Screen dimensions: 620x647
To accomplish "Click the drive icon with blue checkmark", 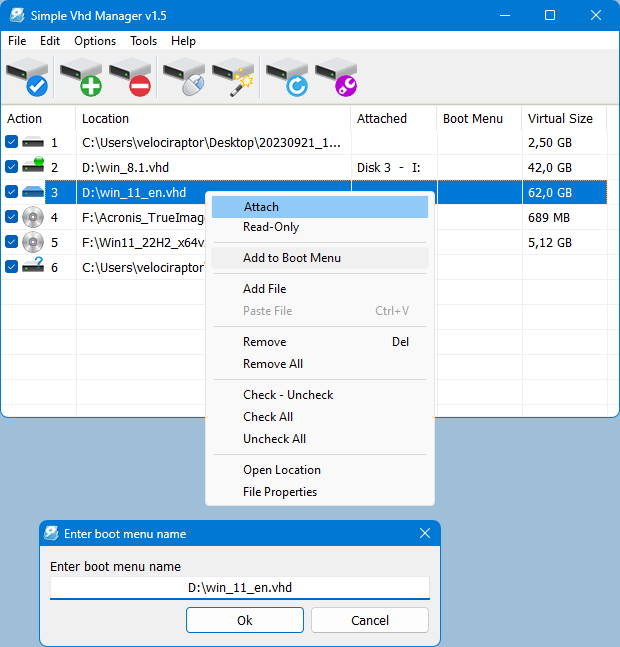I will [27, 77].
